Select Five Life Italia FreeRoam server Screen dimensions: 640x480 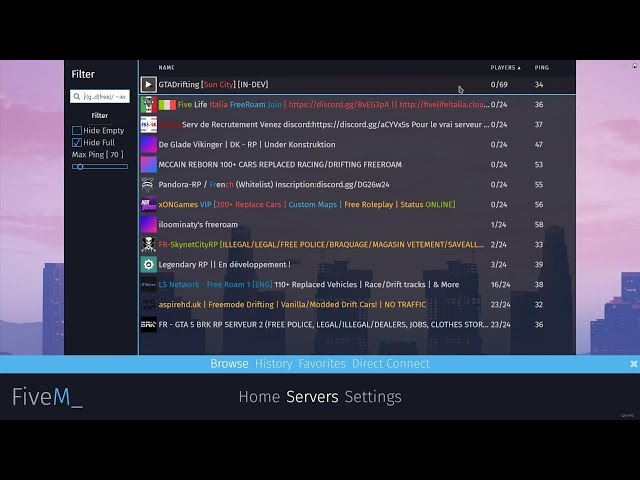358,104
